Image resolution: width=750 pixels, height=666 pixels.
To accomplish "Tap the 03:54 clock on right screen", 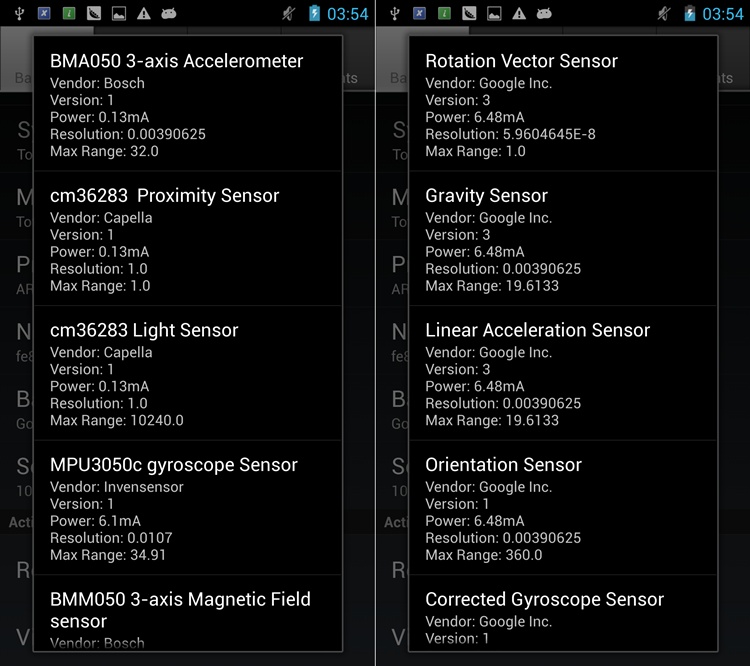I will (723, 14).
